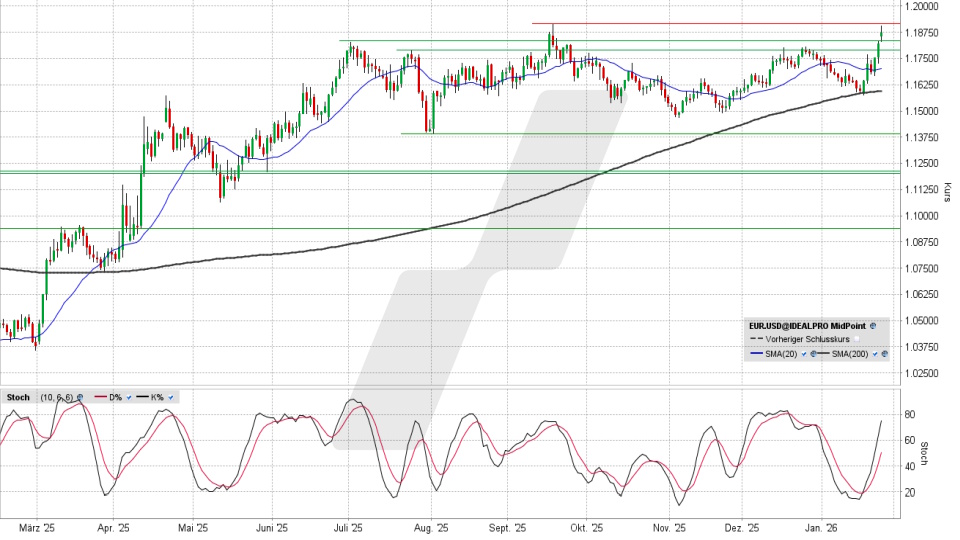
Task: Click the 1.20000 price axis label
Action: coord(920,6)
